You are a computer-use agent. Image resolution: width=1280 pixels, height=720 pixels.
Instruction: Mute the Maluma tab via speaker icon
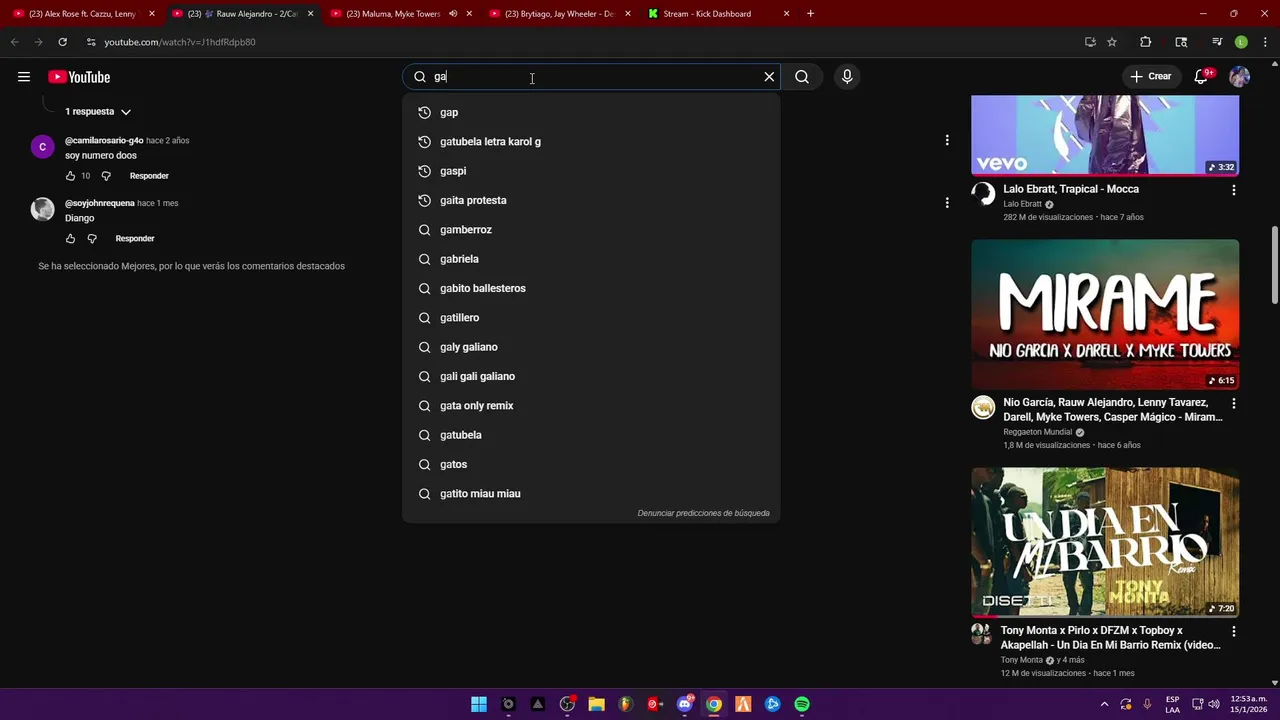tap(453, 14)
